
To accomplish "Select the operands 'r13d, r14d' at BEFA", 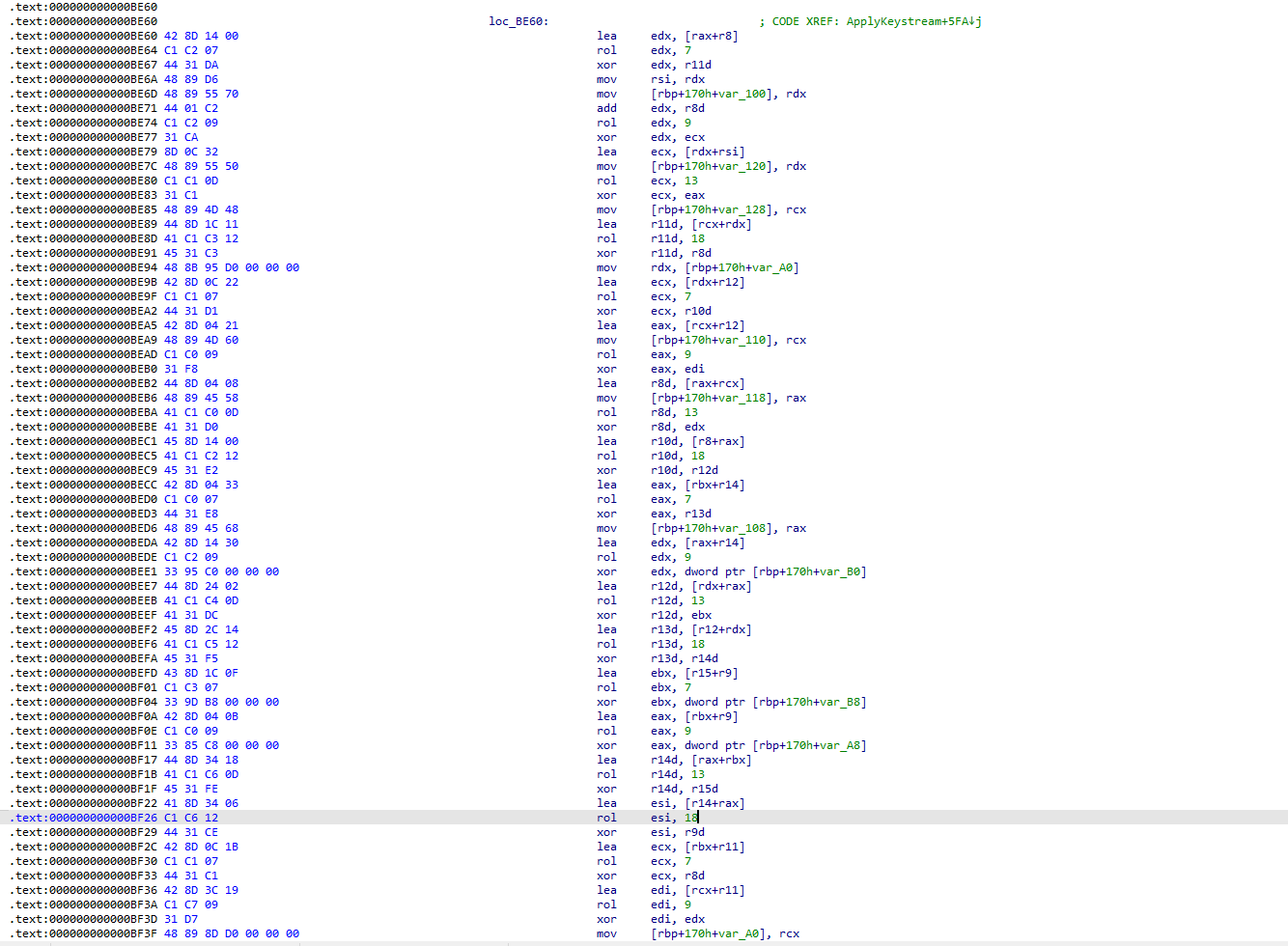I will click(x=685, y=658).
